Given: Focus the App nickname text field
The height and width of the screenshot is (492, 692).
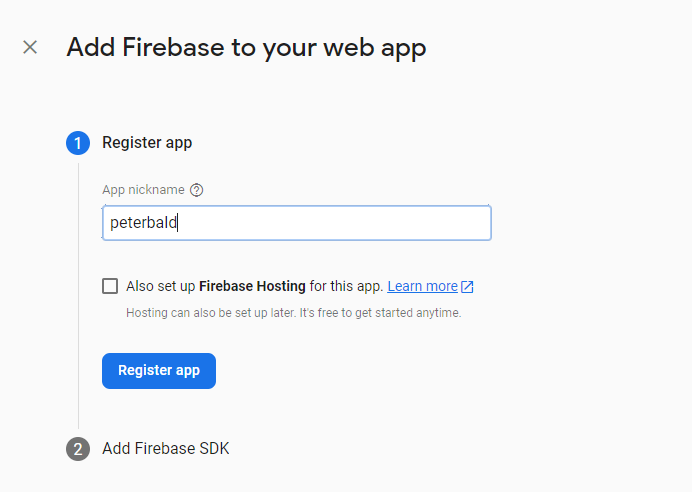Looking at the screenshot, I should click(x=297, y=223).
